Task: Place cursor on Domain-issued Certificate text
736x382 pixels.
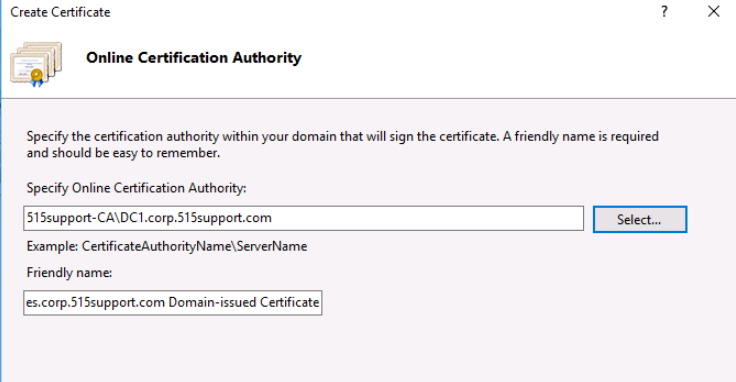Action: point(244,302)
